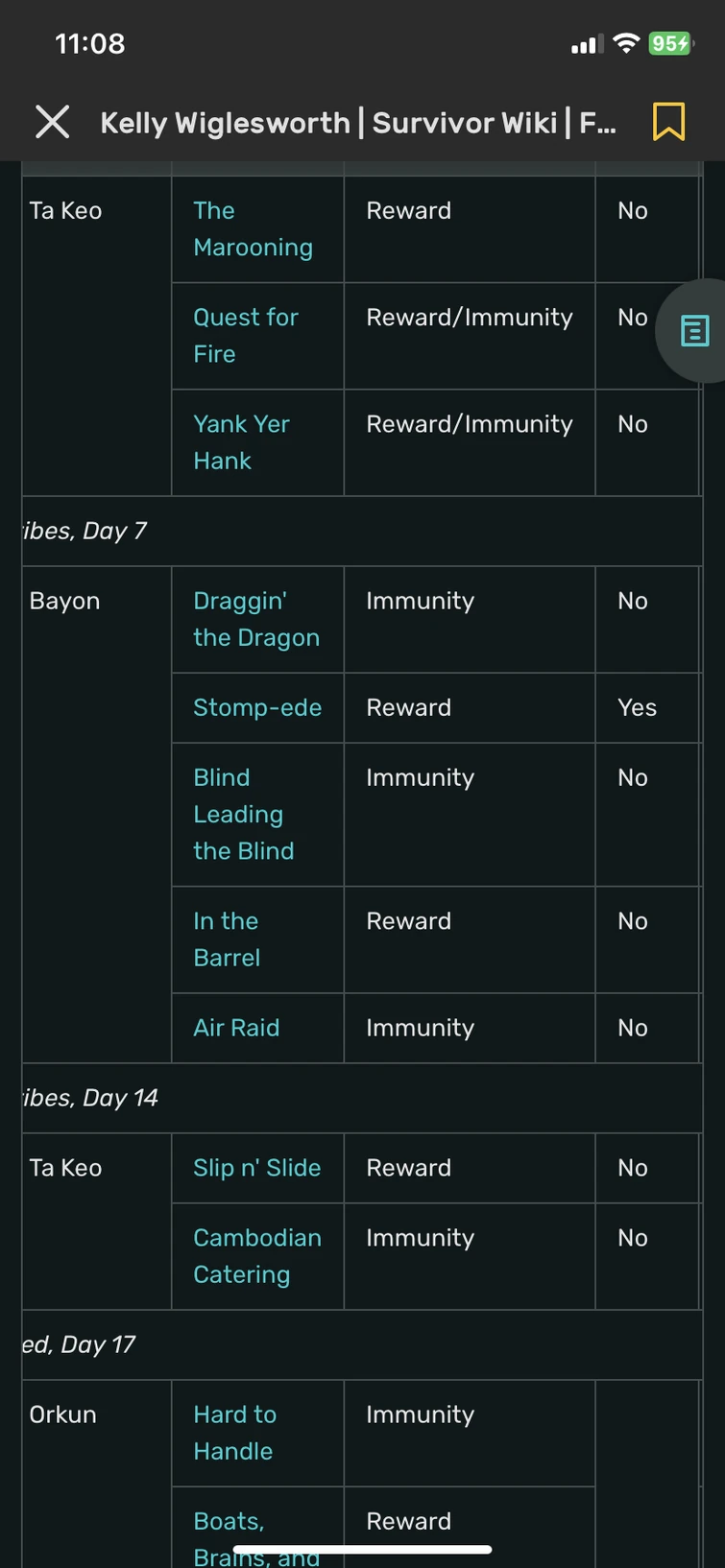Open Draggin' the Dragon challenge page

tap(255, 619)
